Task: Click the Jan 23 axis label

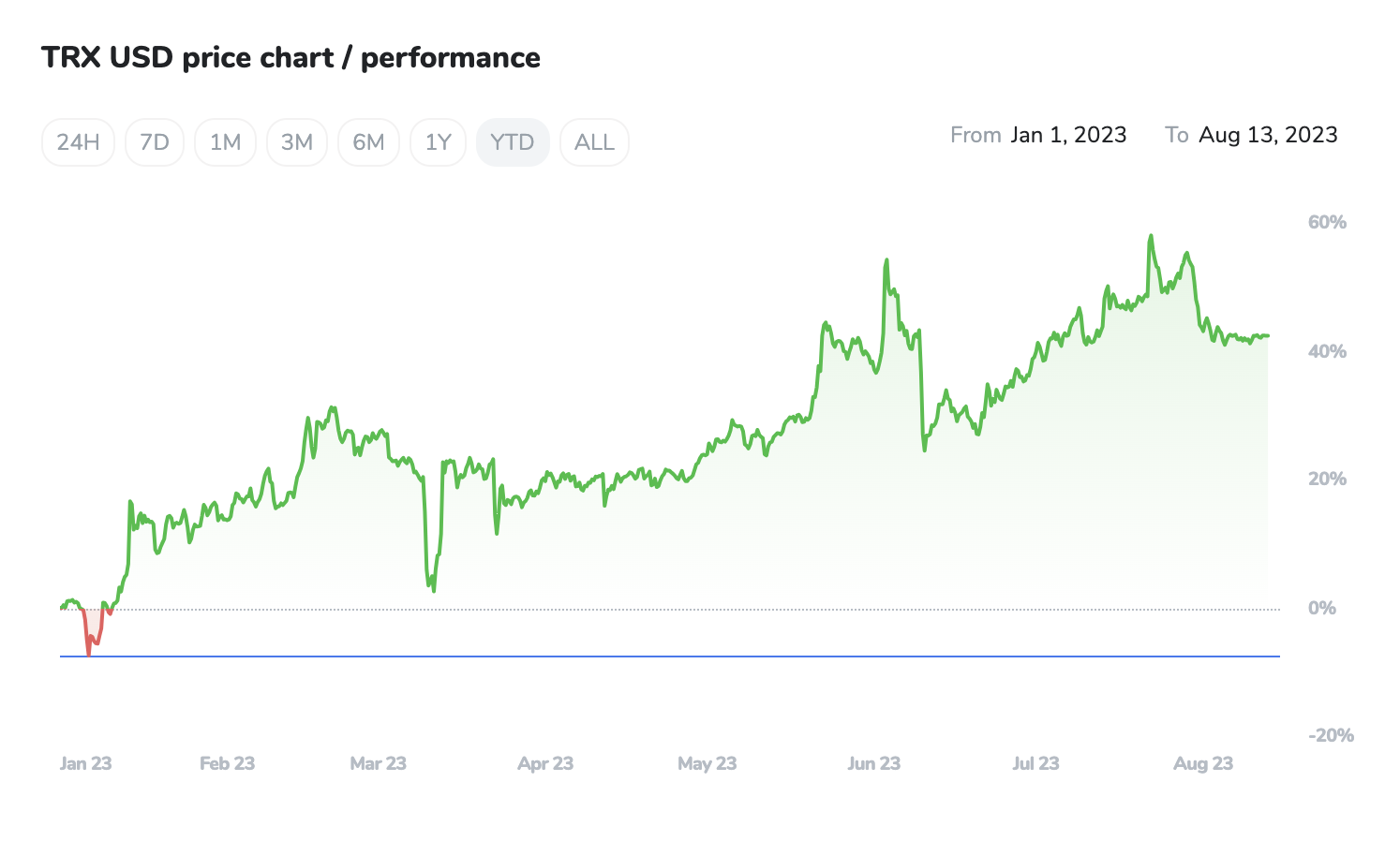Action: pyautogui.click(x=85, y=763)
